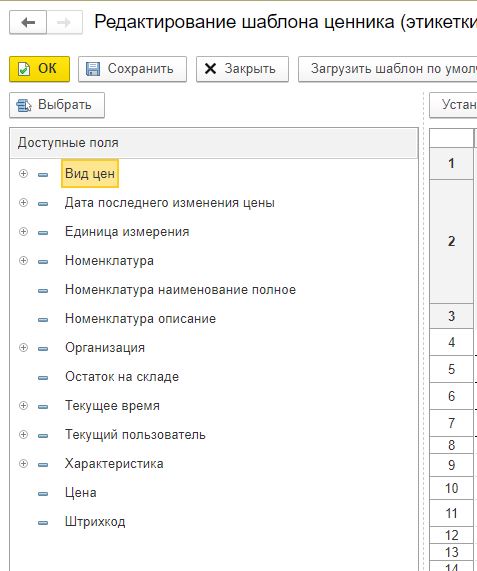This screenshot has width=477, height=571.
Task: Select Остаток на складе field
Action: point(122,377)
